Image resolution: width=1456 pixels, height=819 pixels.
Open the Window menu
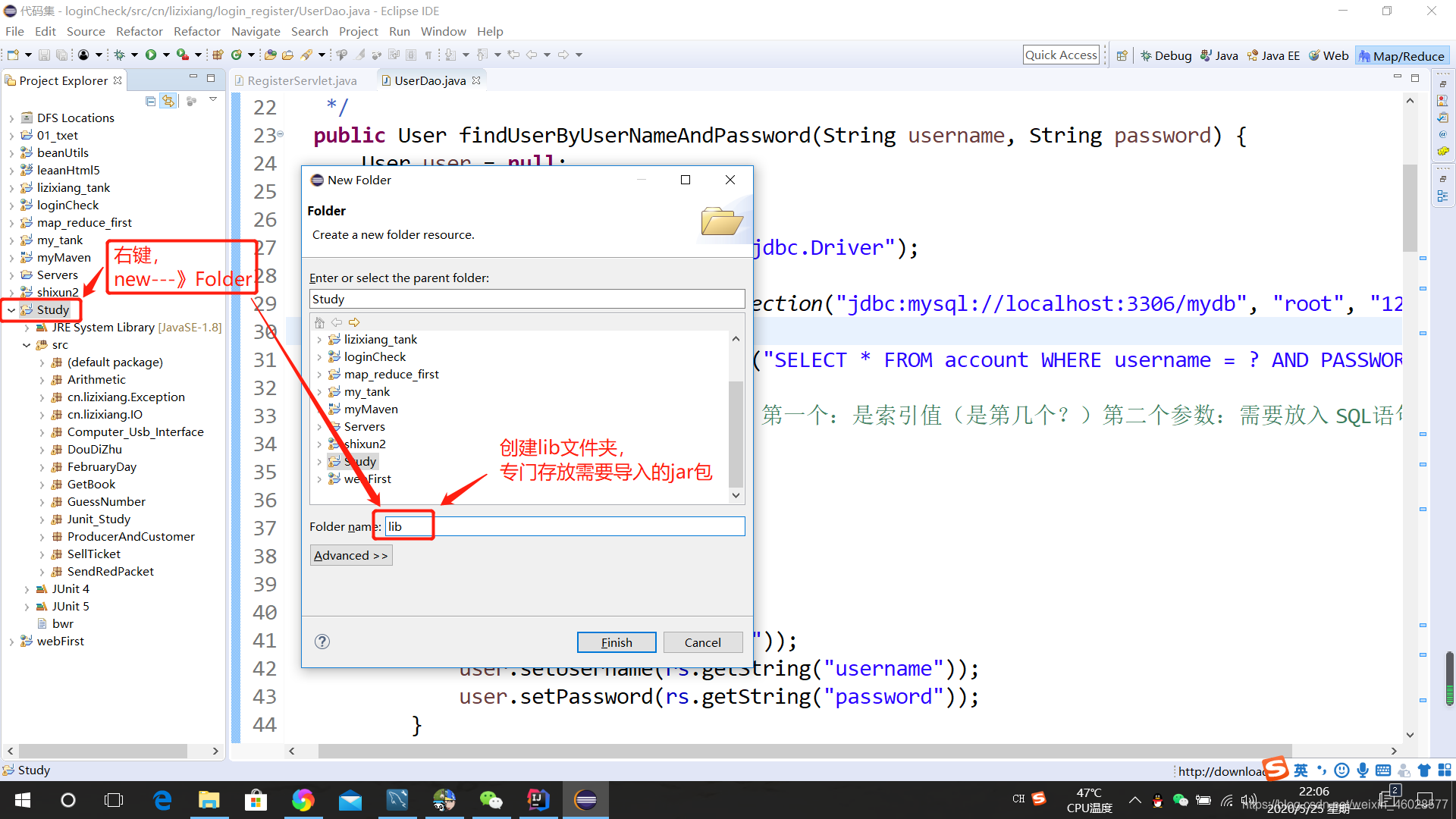pos(443,31)
